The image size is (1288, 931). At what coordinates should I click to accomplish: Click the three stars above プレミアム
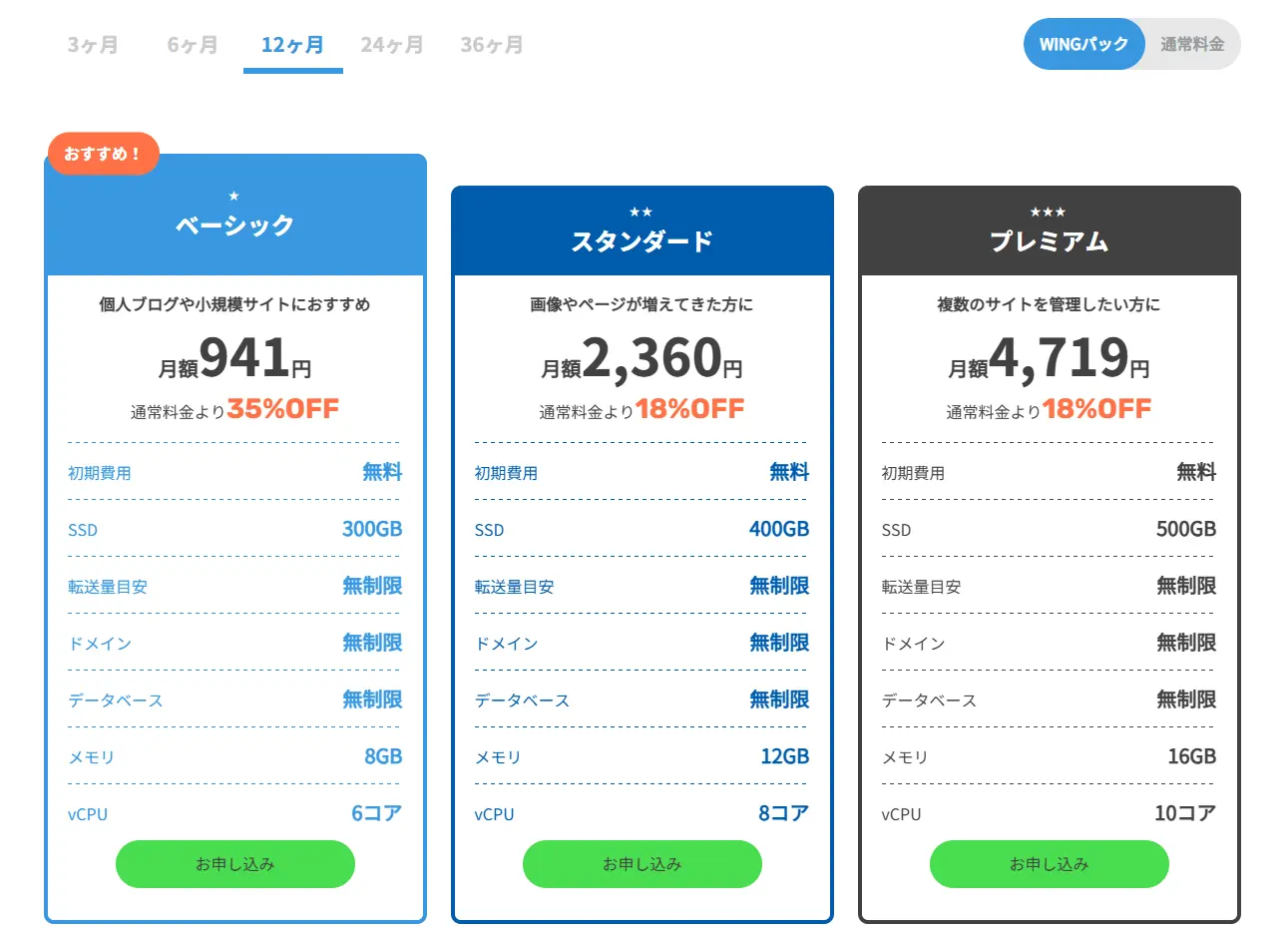click(1049, 212)
